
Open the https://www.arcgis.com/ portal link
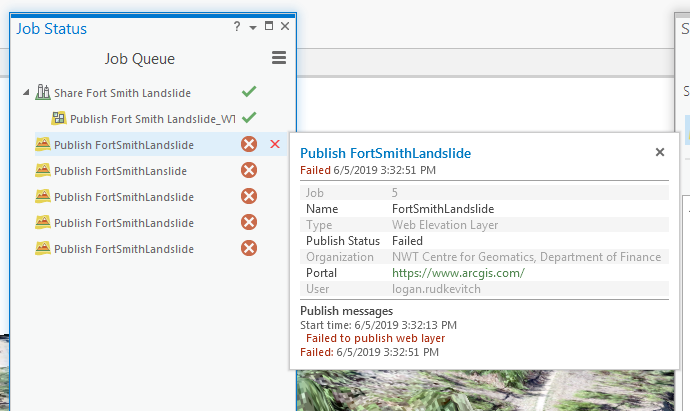tap(459, 273)
